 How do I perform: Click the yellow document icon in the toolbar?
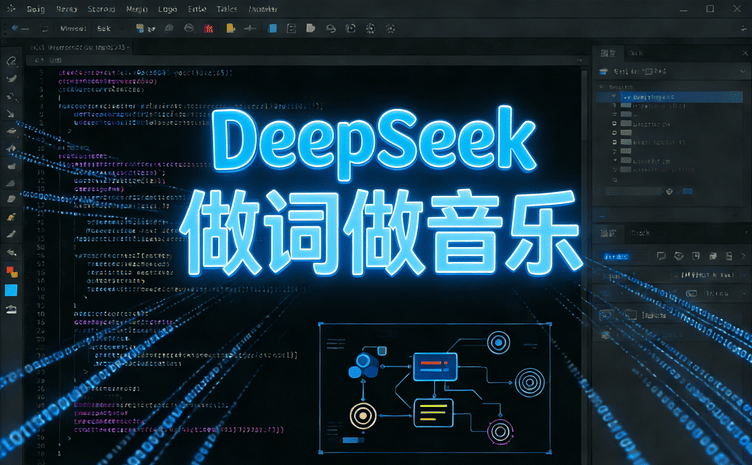(x=230, y=29)
